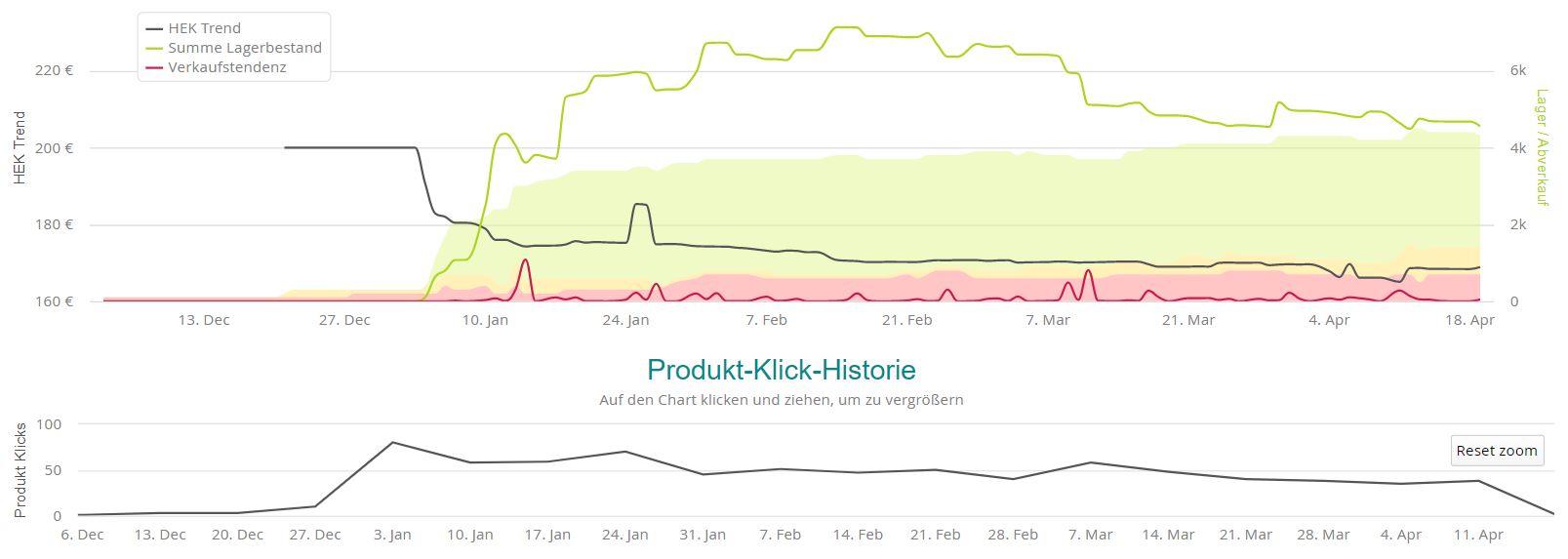The width and height of the screenshot is (1568, 559).
Task: Click the Reset zoom button
Action: [x=1496, y=450]
